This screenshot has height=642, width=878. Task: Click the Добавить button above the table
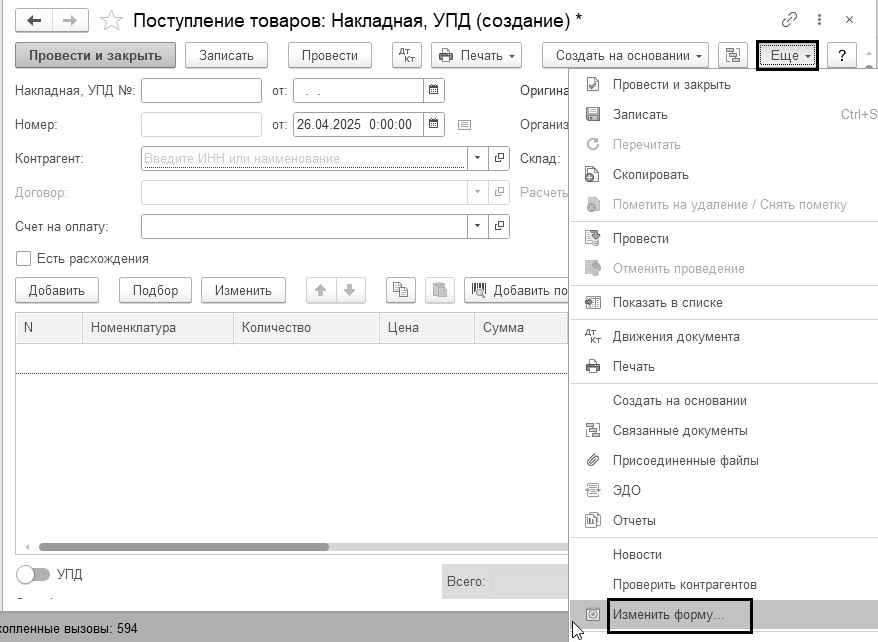[x=57, y=290]
